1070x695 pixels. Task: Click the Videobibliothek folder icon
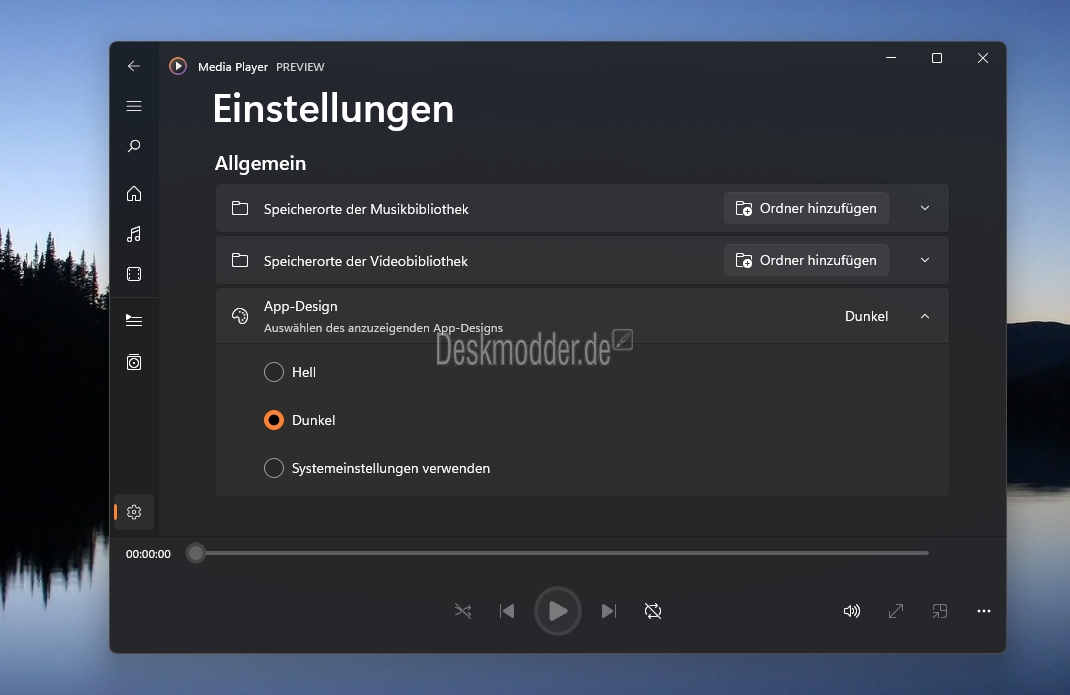[240, 260]
